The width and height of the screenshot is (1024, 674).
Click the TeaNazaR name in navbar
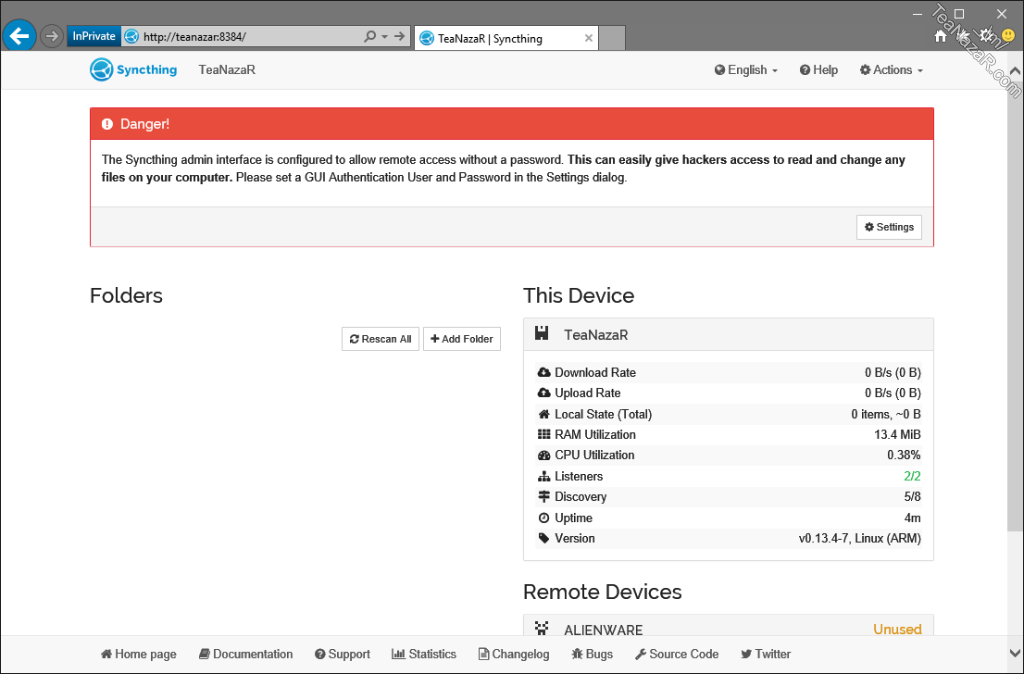tap(227, 70)
